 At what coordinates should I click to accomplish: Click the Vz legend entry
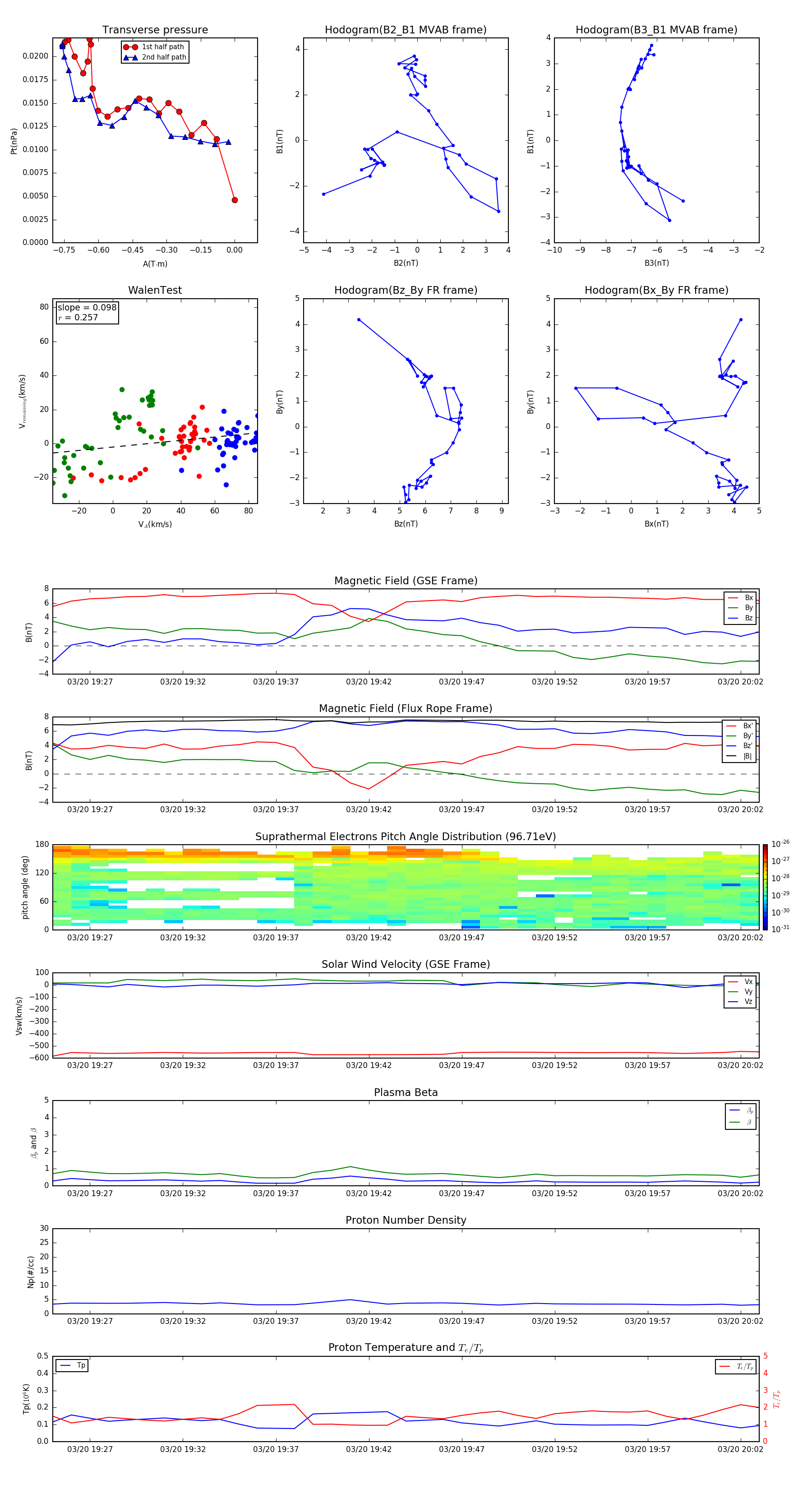741,1002
